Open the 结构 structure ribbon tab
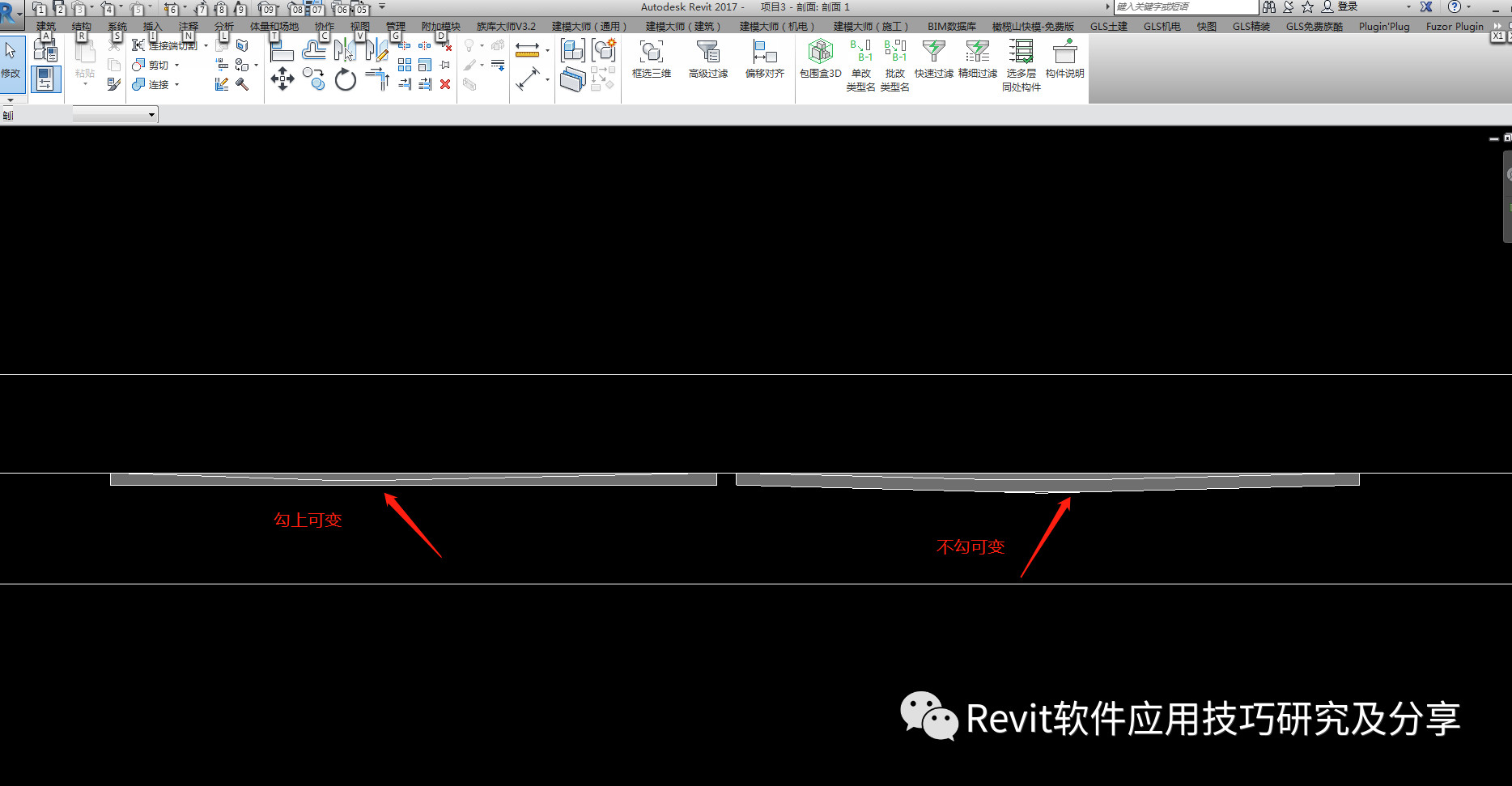The image size is (1512, 786). point(82,27)
